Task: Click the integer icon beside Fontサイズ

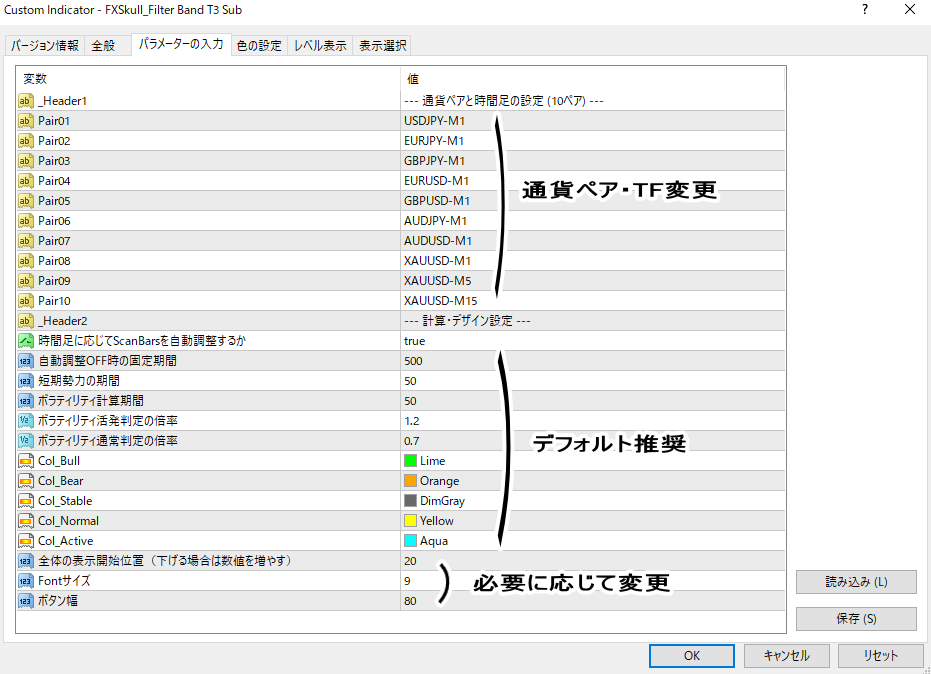Action: pos(26,581)
